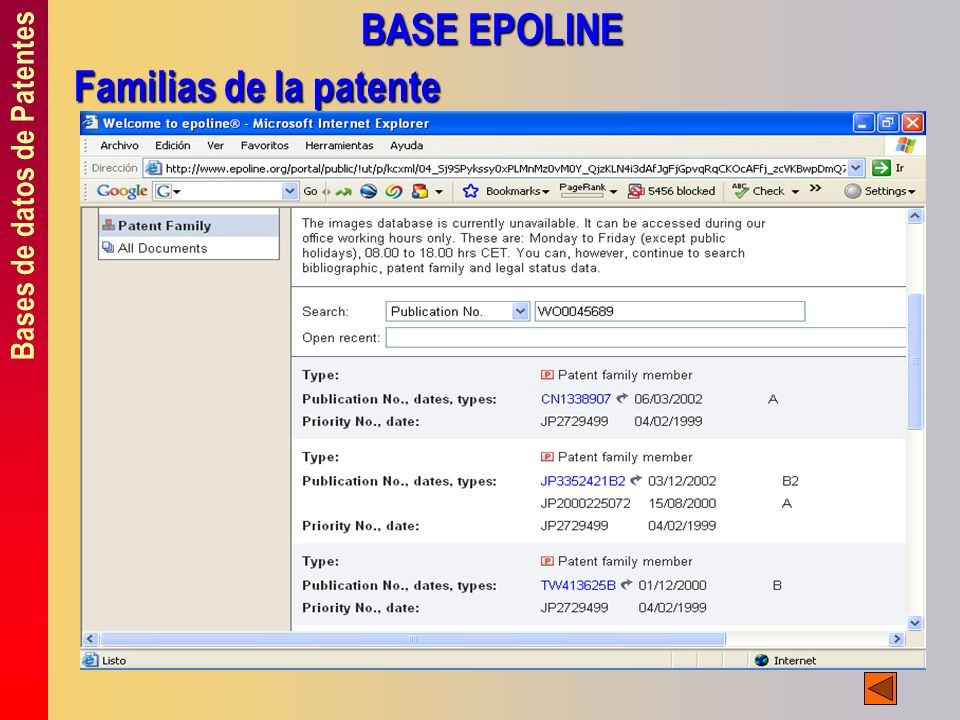
Task: Click the 06/03/2002 publication date
Action: tap(668, 399)
